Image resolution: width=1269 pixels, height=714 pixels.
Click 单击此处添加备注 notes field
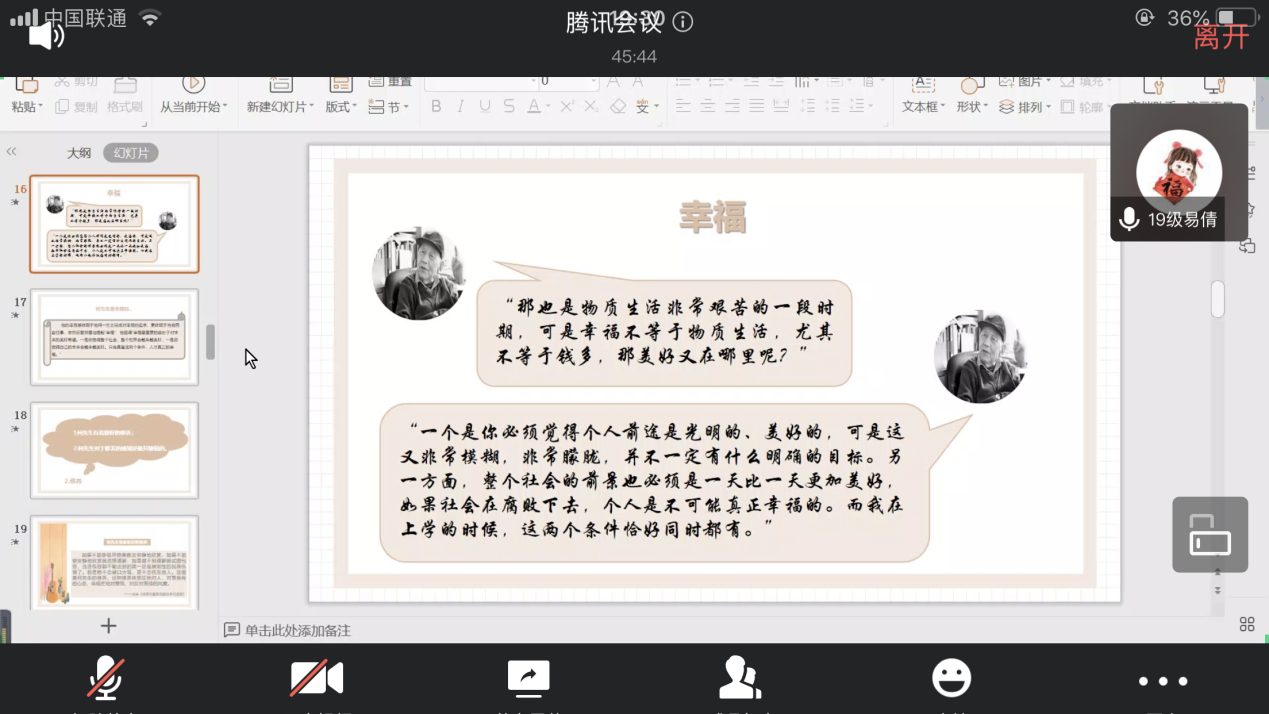298,630
